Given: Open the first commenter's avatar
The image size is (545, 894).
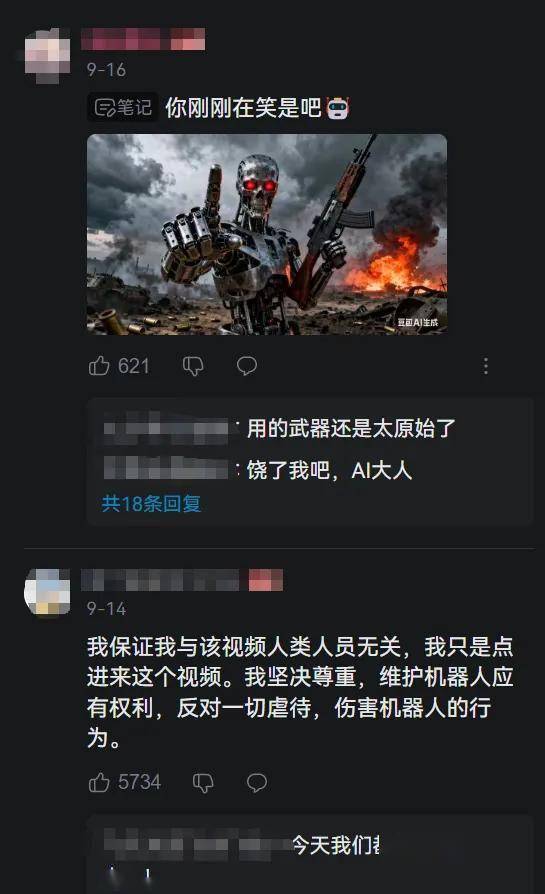Looking at the screenshot, I should tap(48, 54).
